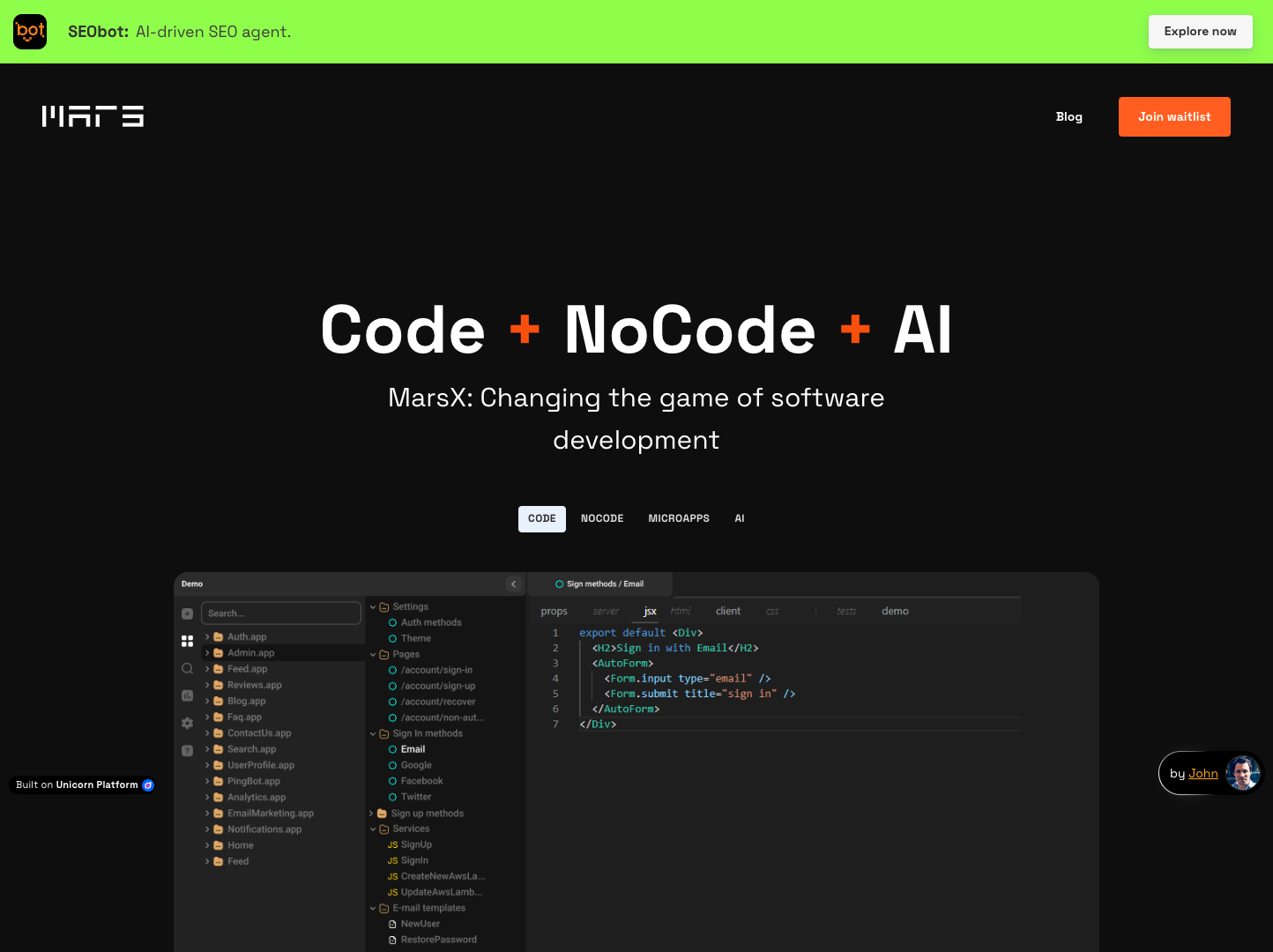Switch to the NOCODE tab
The width and height of the screenshot is (1273, 952).
(602, 518)
